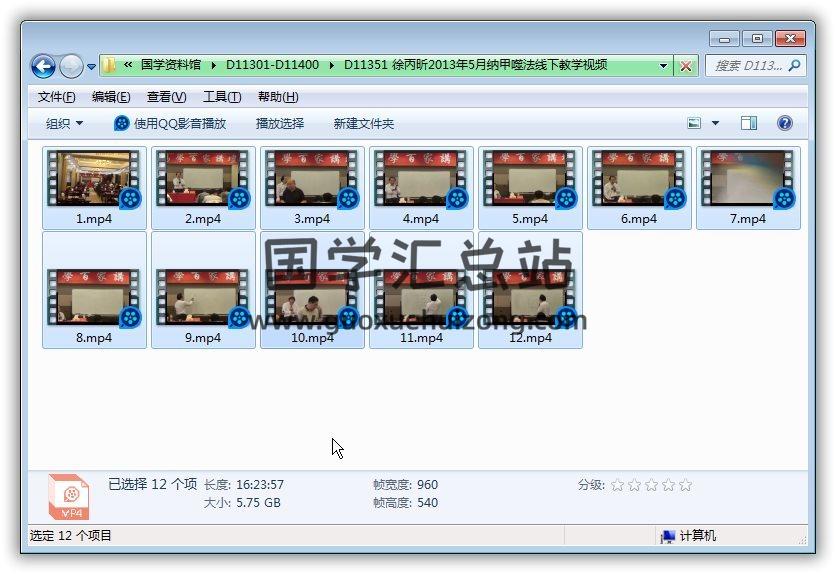Viewport: 836px width, 574px height.
Task: Click the QQ影音 badge on 1.mp4
Action: (x=130, y=199)
